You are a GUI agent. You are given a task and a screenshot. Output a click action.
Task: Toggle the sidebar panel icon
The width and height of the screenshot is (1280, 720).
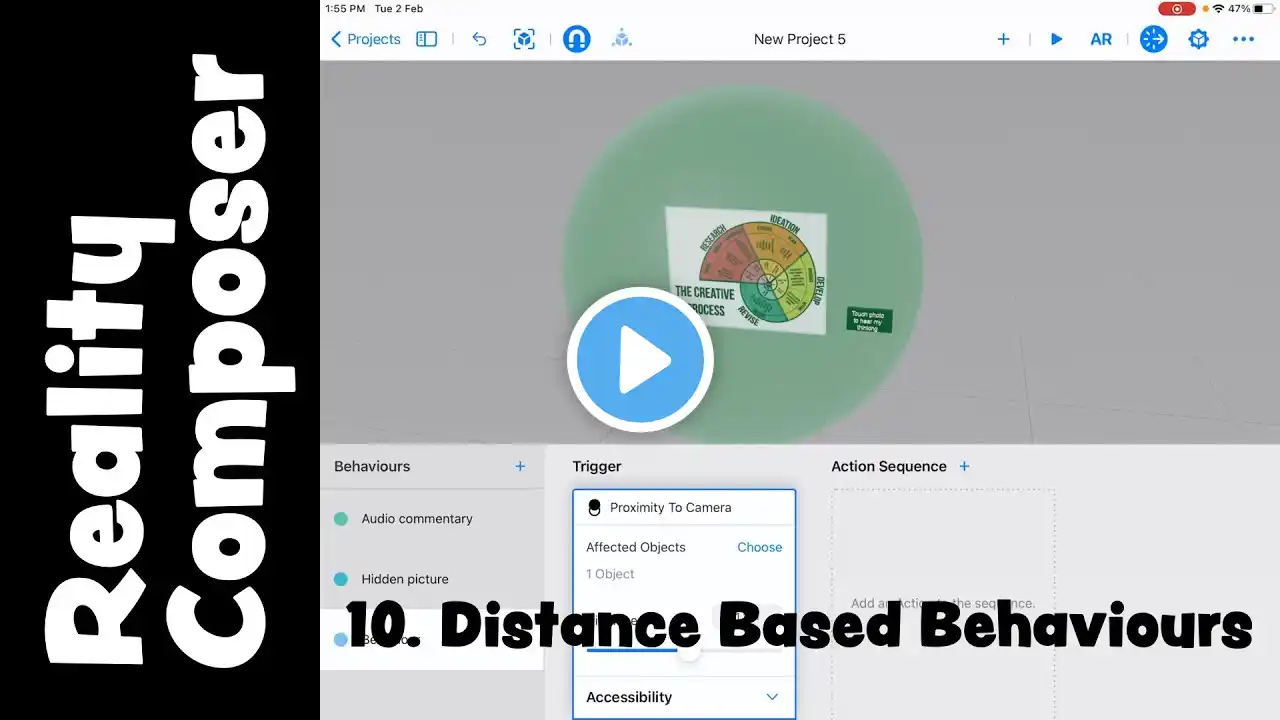(x=427, y=39)
